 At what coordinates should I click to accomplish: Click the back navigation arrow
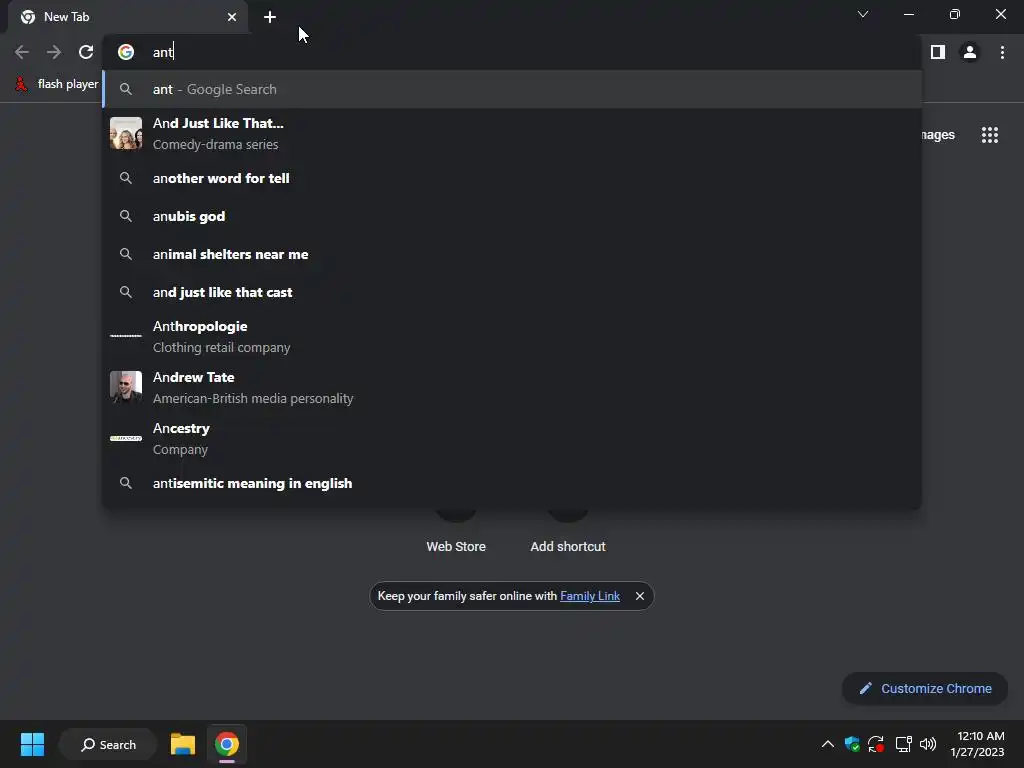coord(22,52)
